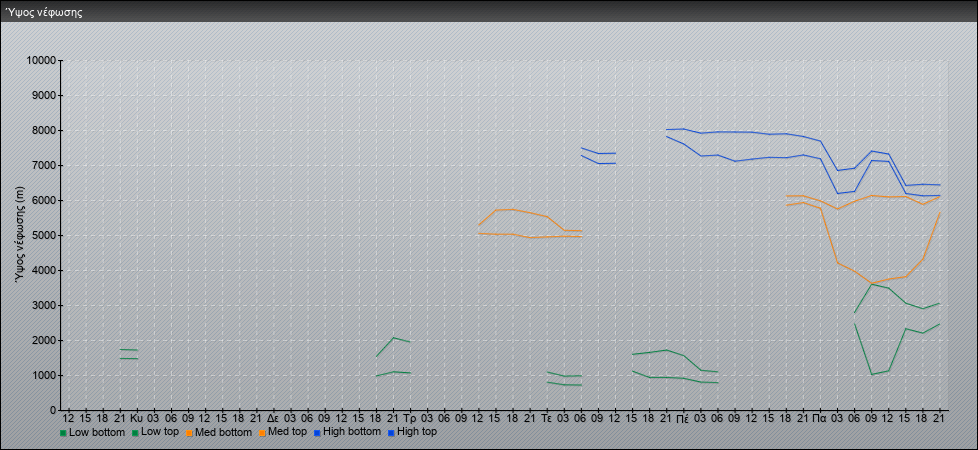Click the green swatch beside Low top
The image size is (978, 450).
point(133,433)
